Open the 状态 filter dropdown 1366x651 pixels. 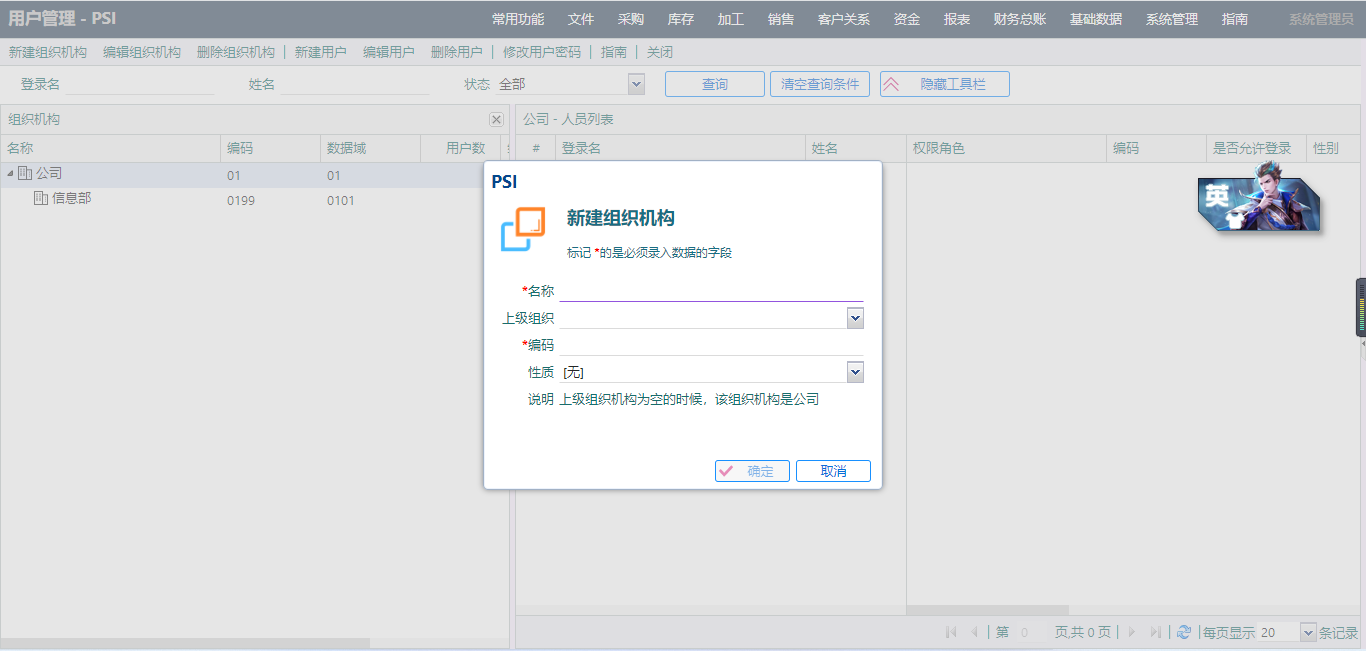pyautogui.click(x=636, y=84)
